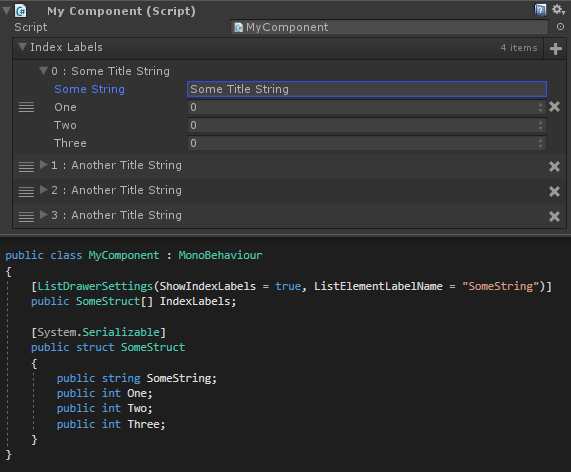Add a new item with plus icon
This screenshot has height=472, width=571.
[x=555, y=49]
